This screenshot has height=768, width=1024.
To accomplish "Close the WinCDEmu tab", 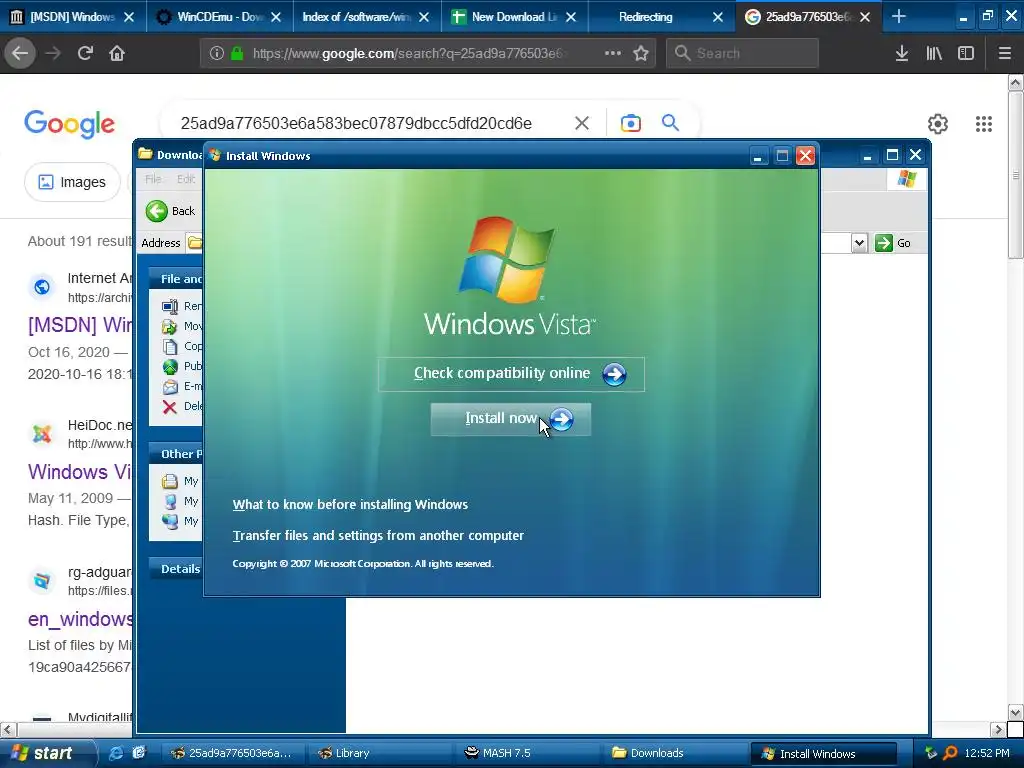I will click(x=276, y=17).
